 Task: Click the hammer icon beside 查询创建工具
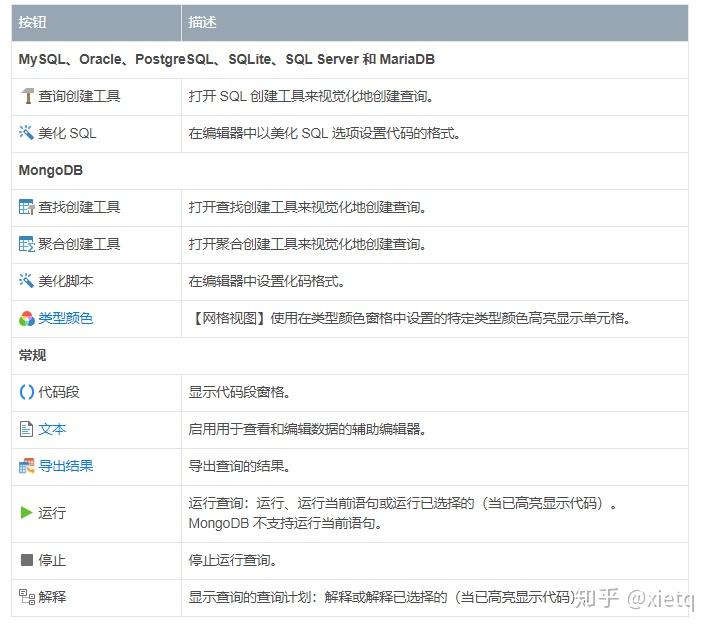click(27, 96)
